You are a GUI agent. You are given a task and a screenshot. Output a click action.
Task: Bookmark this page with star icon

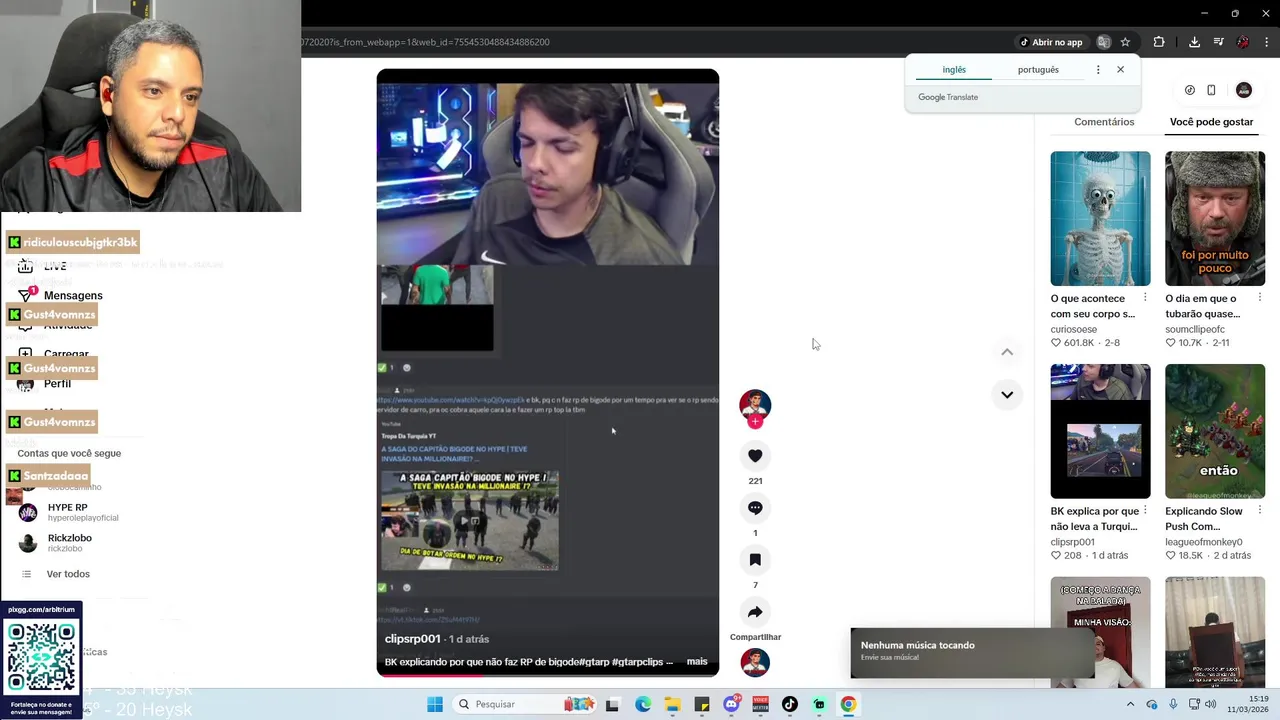coord(1125,42)
